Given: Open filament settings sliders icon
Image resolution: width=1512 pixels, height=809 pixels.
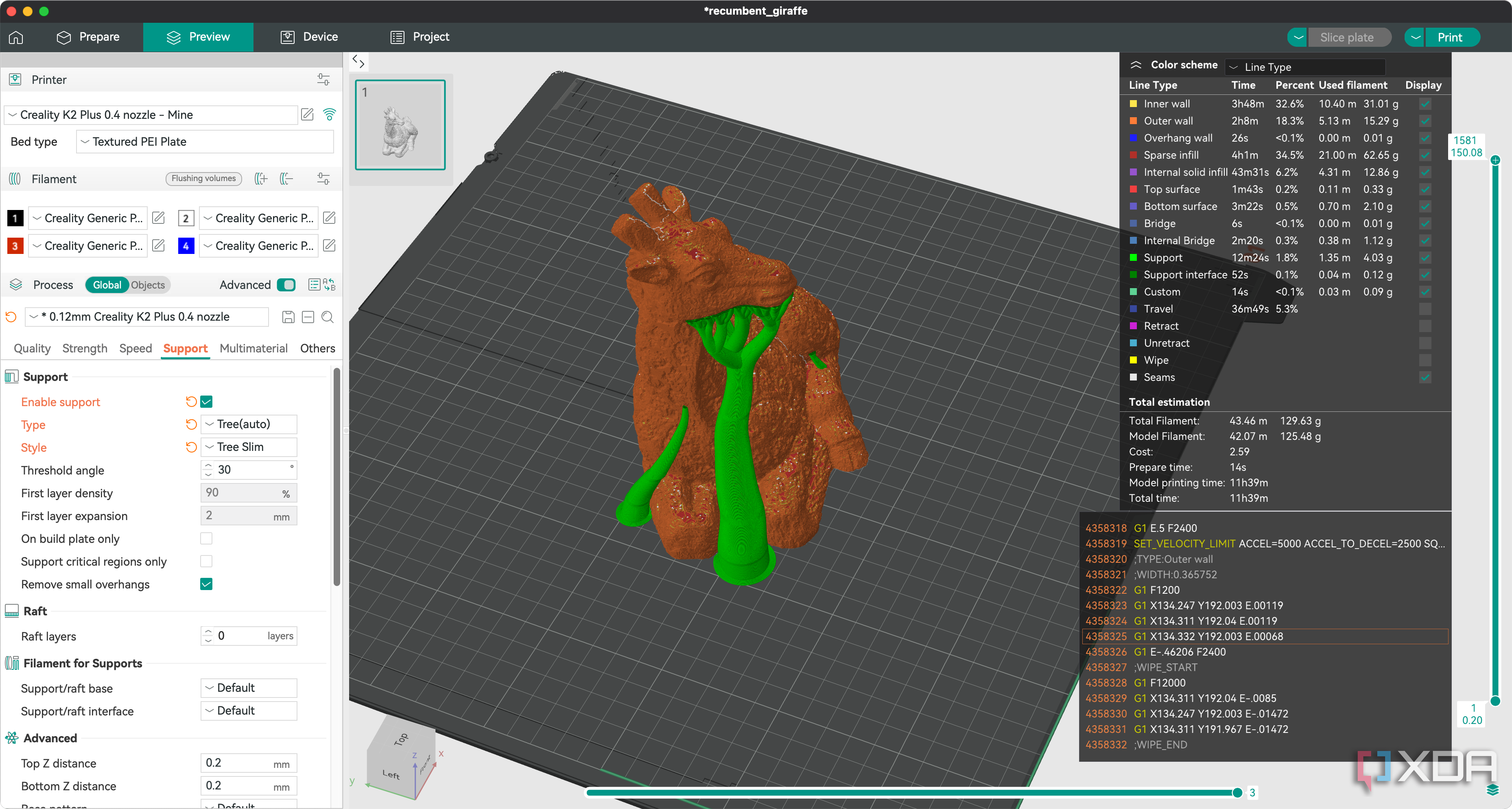Looking at the screenshot, I should [x=323, y=179].
